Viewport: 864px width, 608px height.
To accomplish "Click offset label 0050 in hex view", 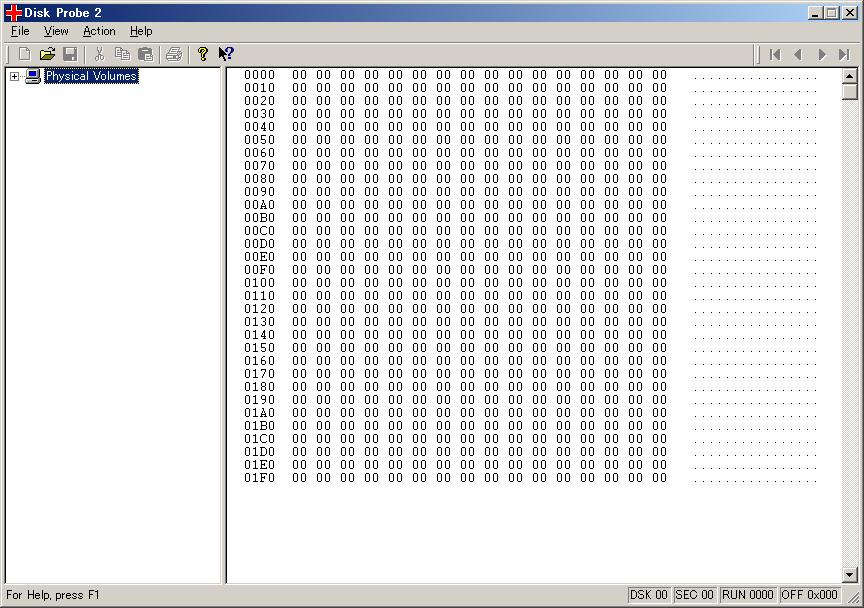I will click(x=260, y=140).
